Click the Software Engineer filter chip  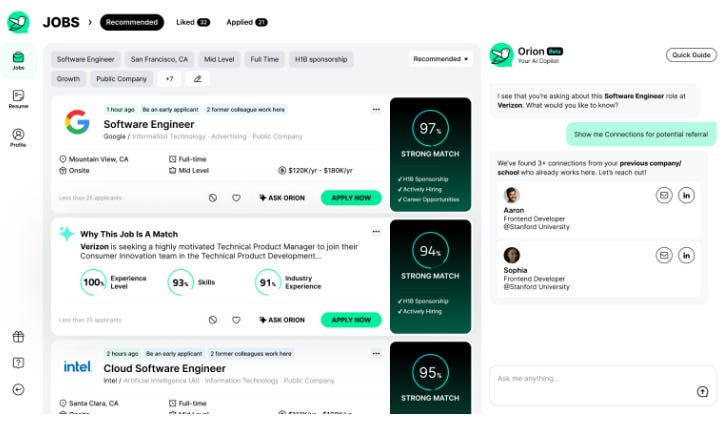coord(86,59)
